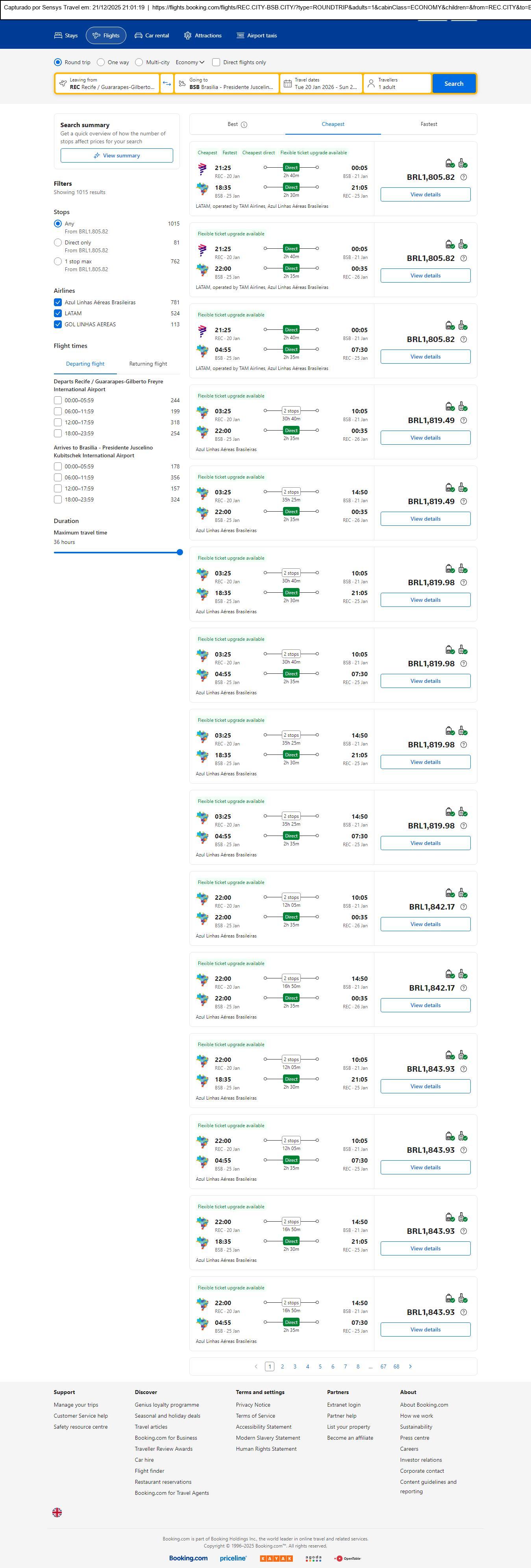531x1568 pixels.
Task: Enable Direct flights only checkbox
Action: pyautogui.click(x=216, y=62)
